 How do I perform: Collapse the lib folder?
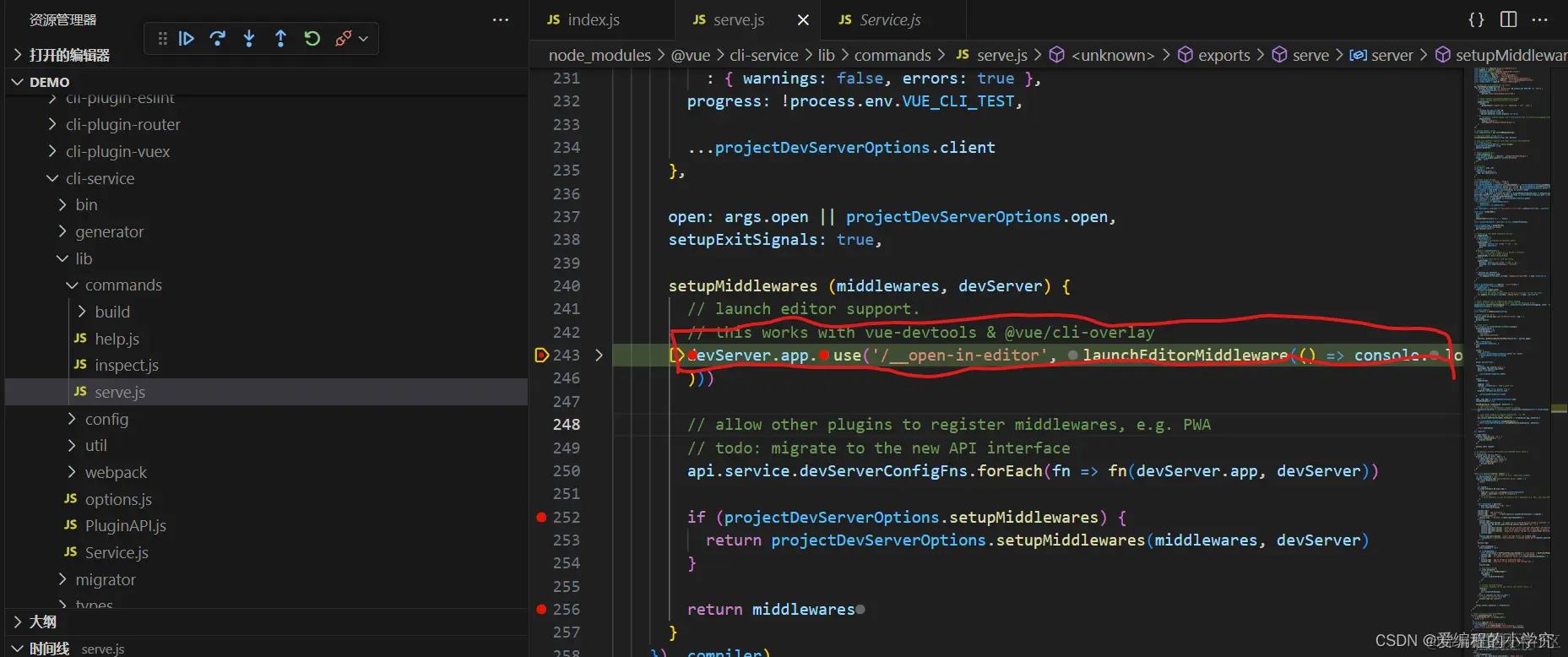(x=84, y=259)
